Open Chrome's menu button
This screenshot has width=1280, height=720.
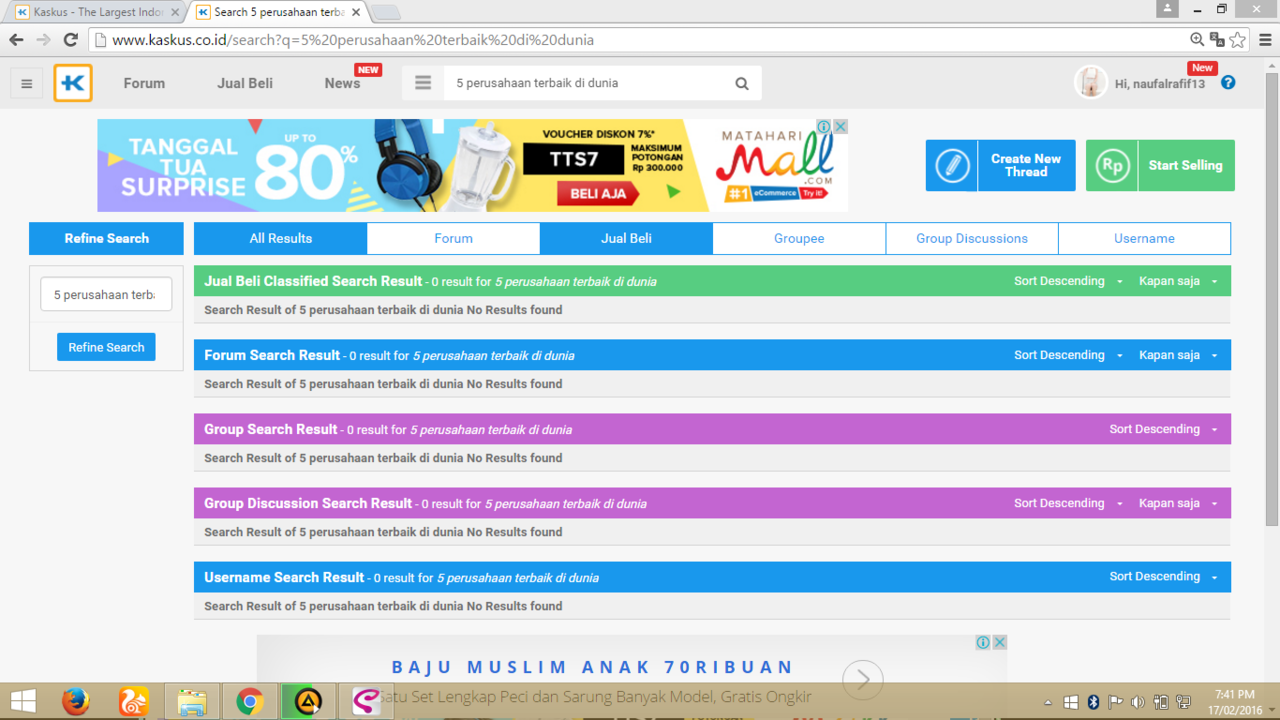tap(1264, 40)
